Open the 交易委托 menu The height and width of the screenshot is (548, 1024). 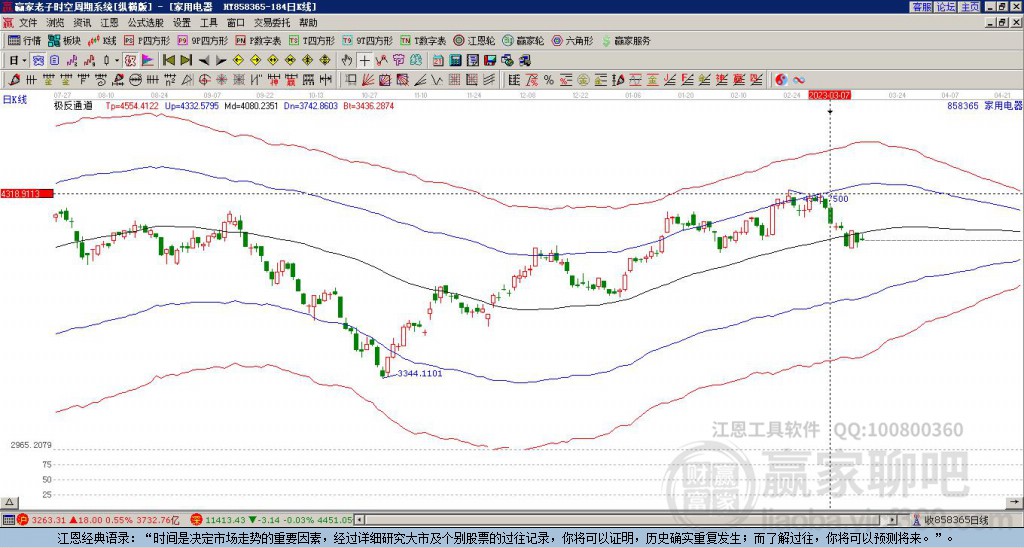pyautogui.click(x=272, y=23)
